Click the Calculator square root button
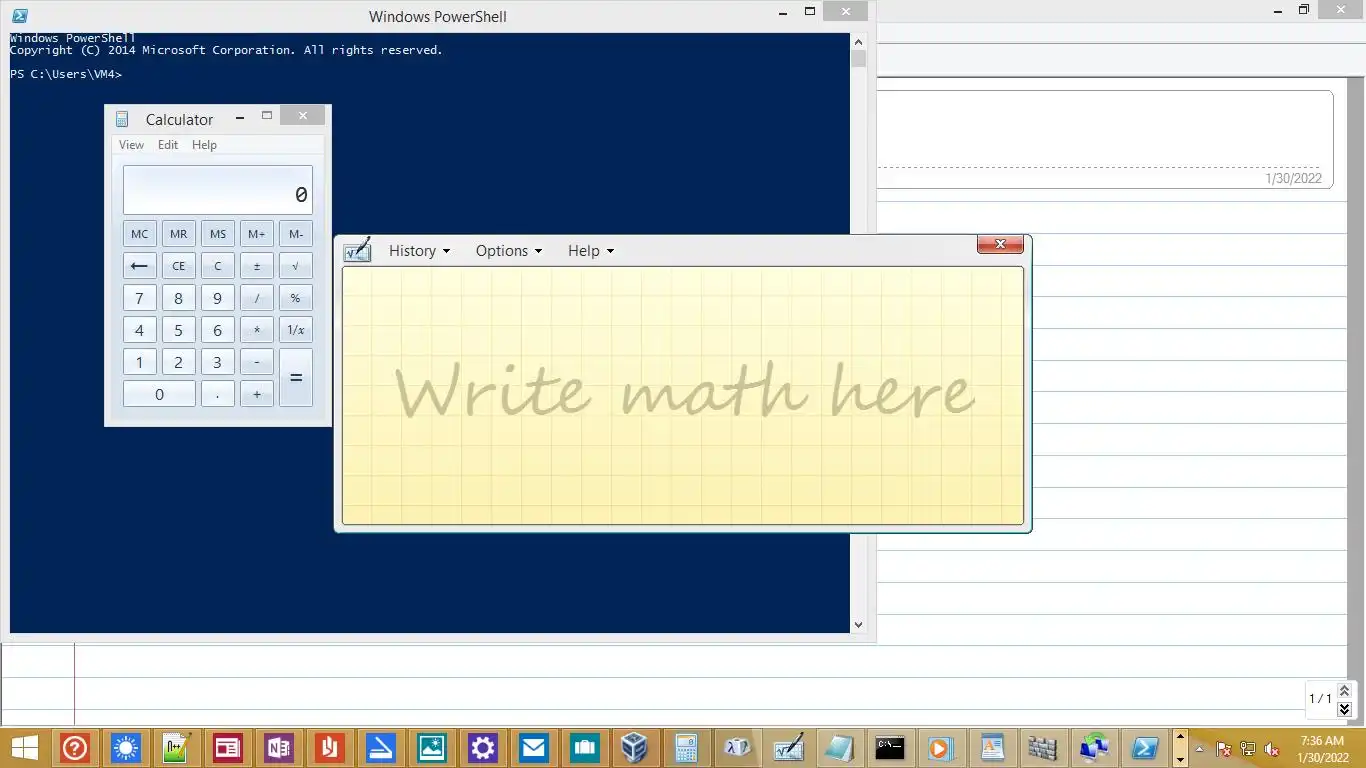Image resolution: width=1366 pixels, height=768 pixels. click(296, 266)
